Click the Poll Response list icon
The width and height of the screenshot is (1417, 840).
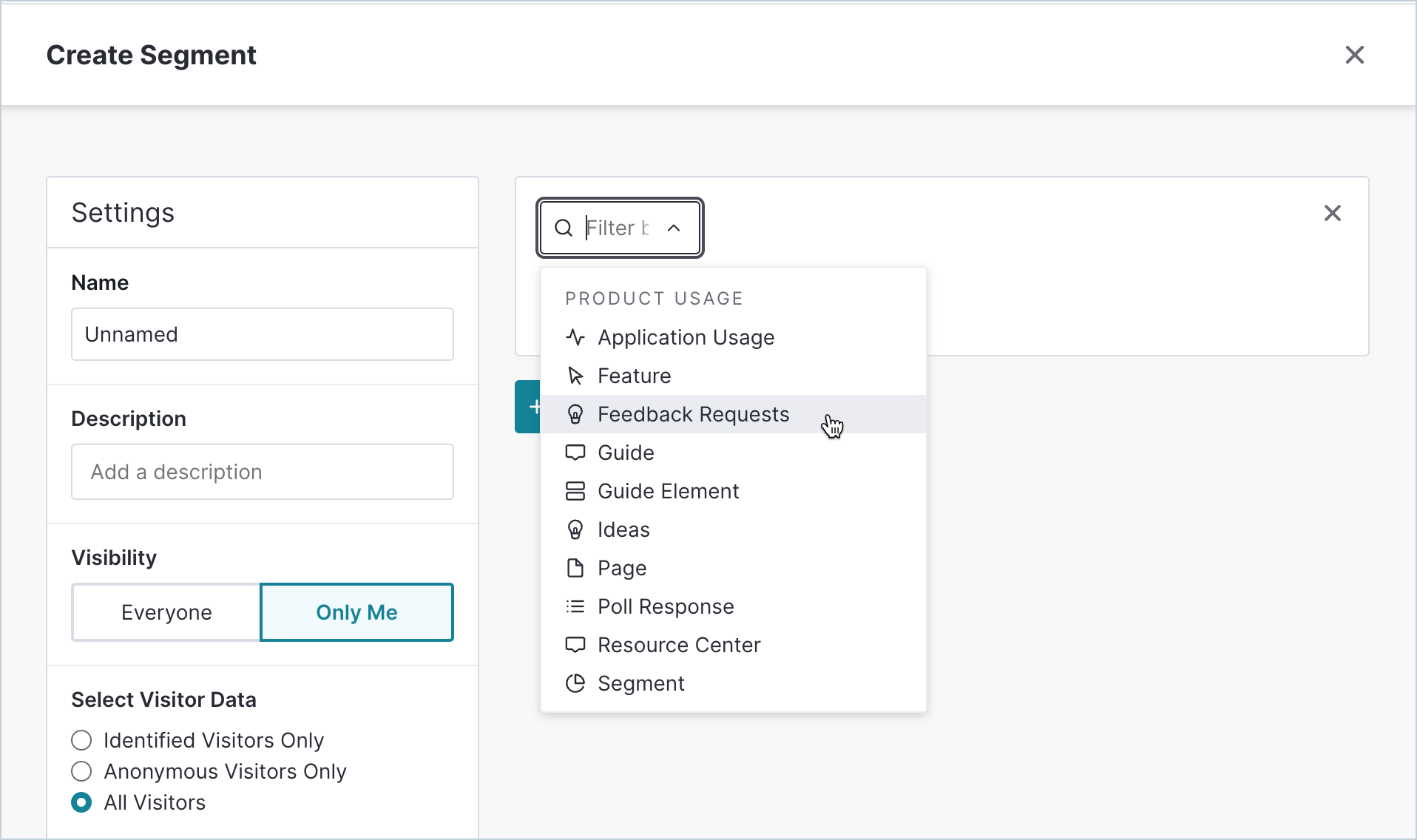pyautogui.click(x=575, y=606)
